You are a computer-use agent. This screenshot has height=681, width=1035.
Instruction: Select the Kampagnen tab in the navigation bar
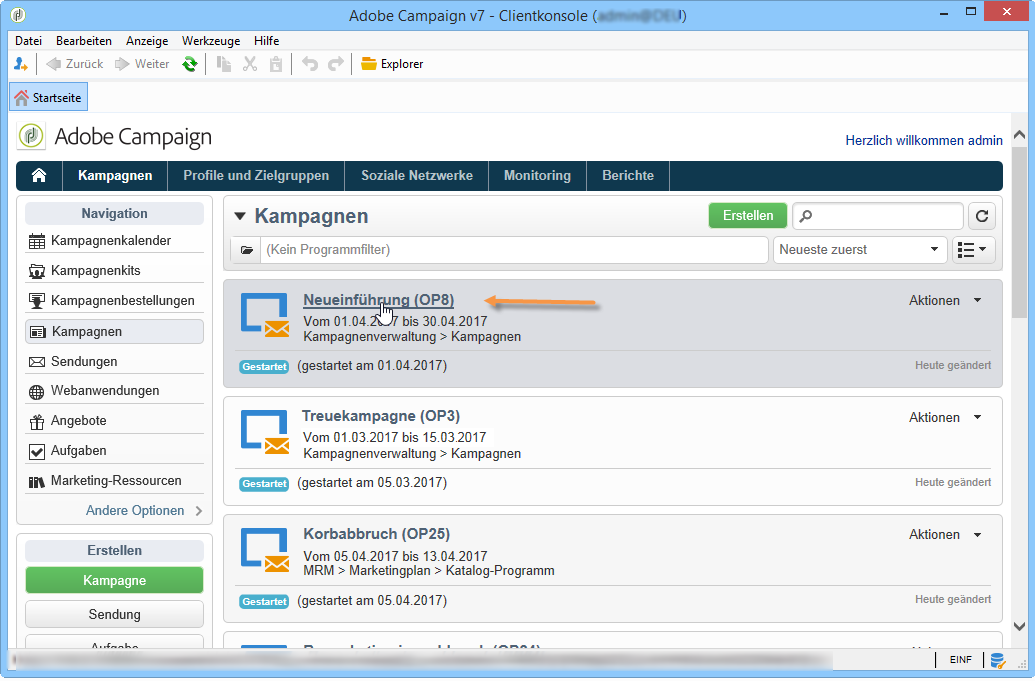pos(115,176)
